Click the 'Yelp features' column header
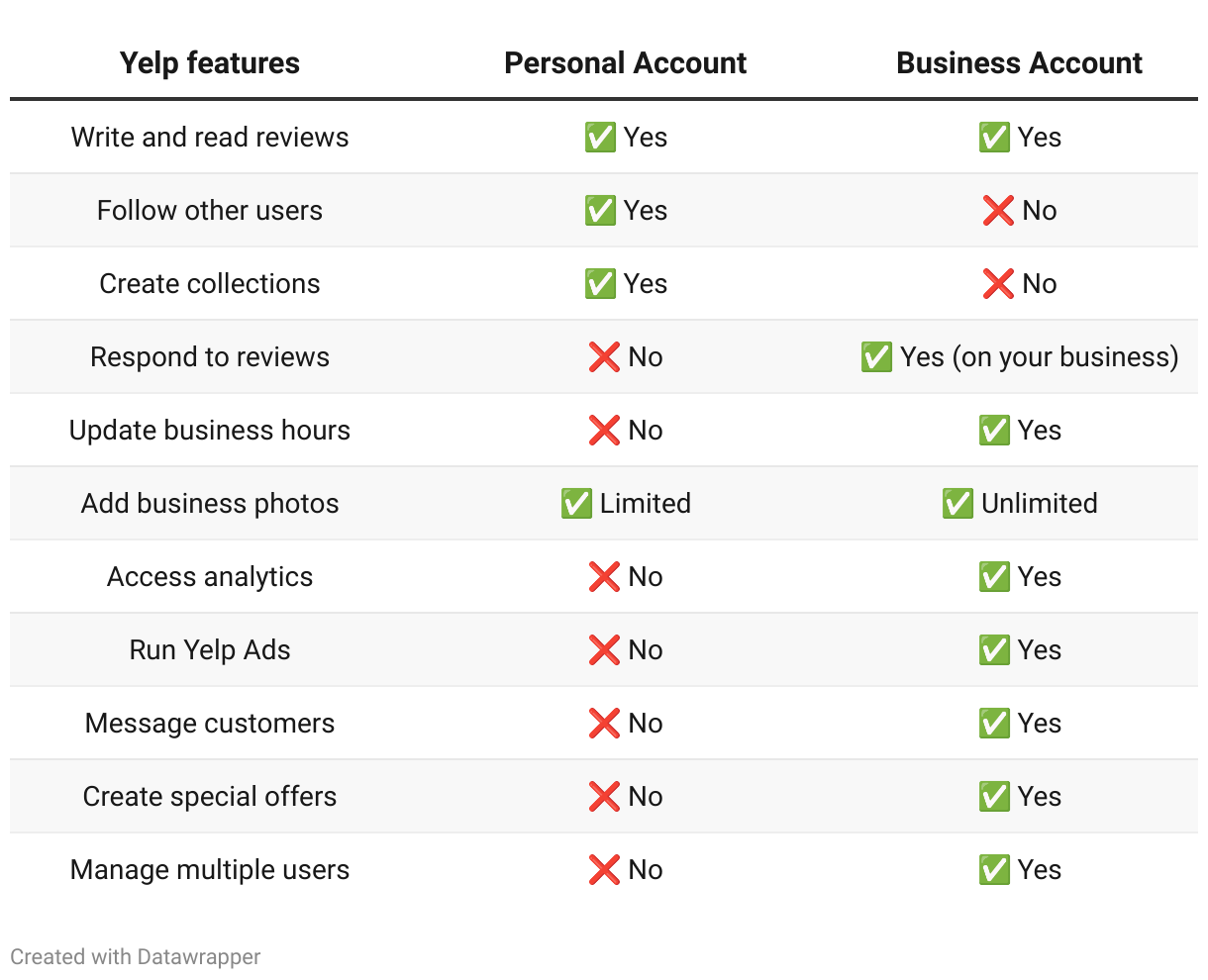This screenshot has height=980, width=1208. click(210, 63)
